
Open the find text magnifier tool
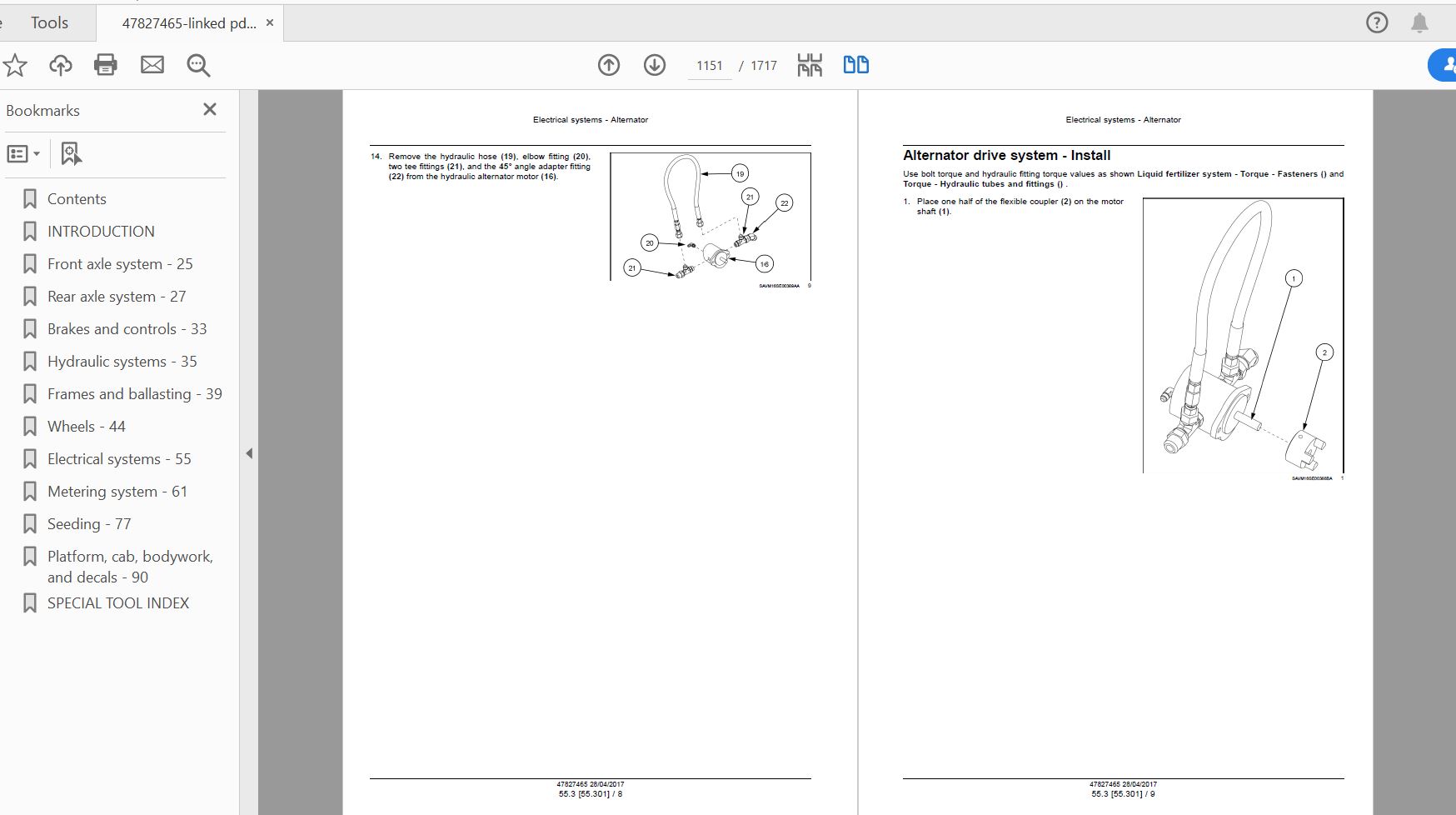click(x=198, y=65)
